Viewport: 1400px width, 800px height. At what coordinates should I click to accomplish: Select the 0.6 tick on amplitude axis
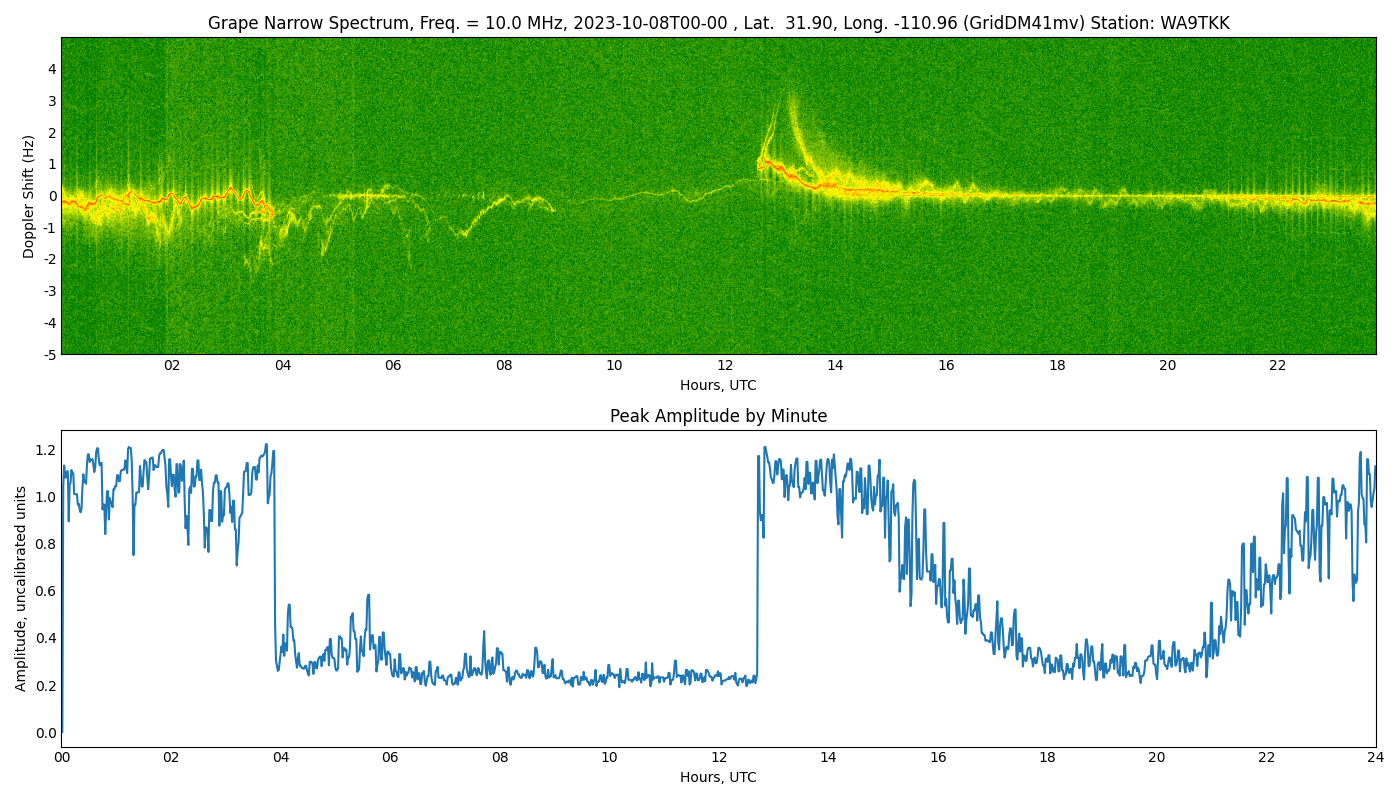point(46,591)
